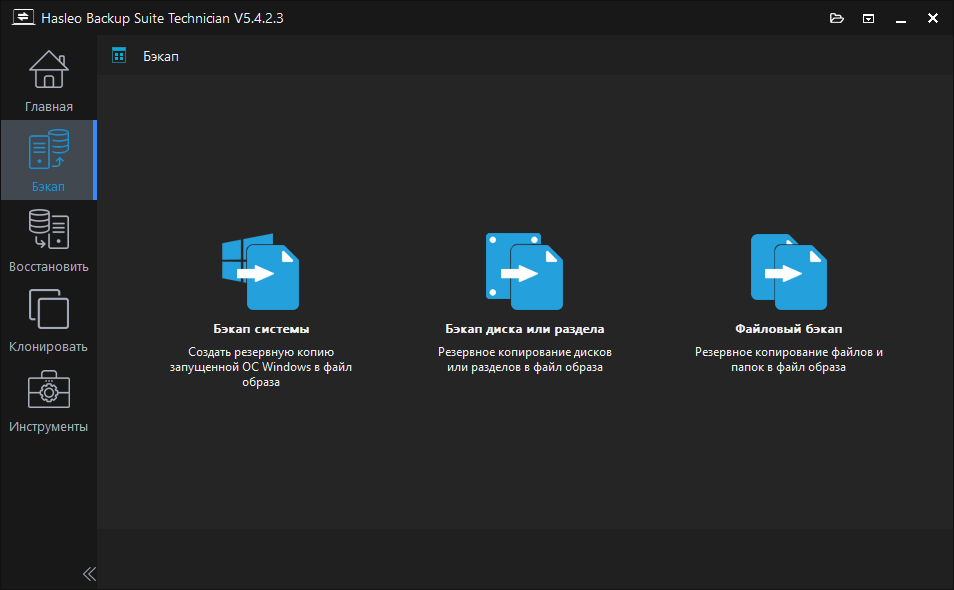Collapse the sidebar with double chevron
This screenshot has width=954, height=590.
[x=89, y=574]
